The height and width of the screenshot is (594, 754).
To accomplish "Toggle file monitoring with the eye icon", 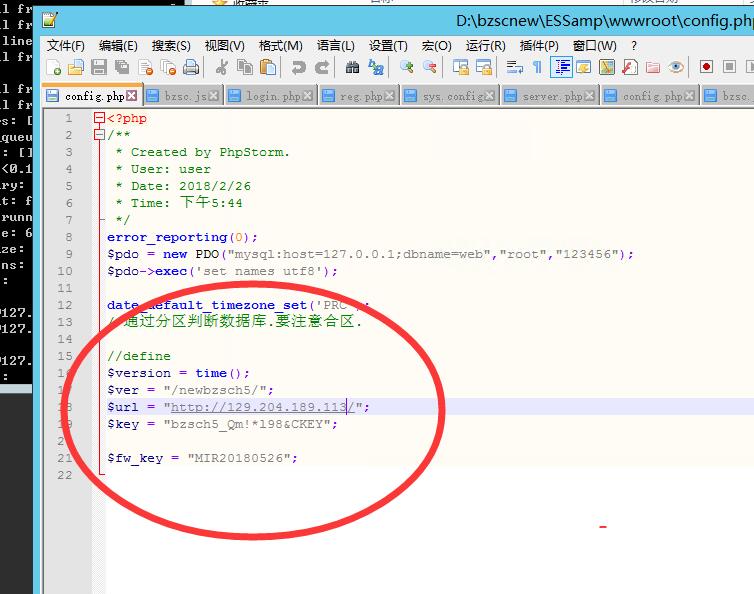I will [676, 67].
